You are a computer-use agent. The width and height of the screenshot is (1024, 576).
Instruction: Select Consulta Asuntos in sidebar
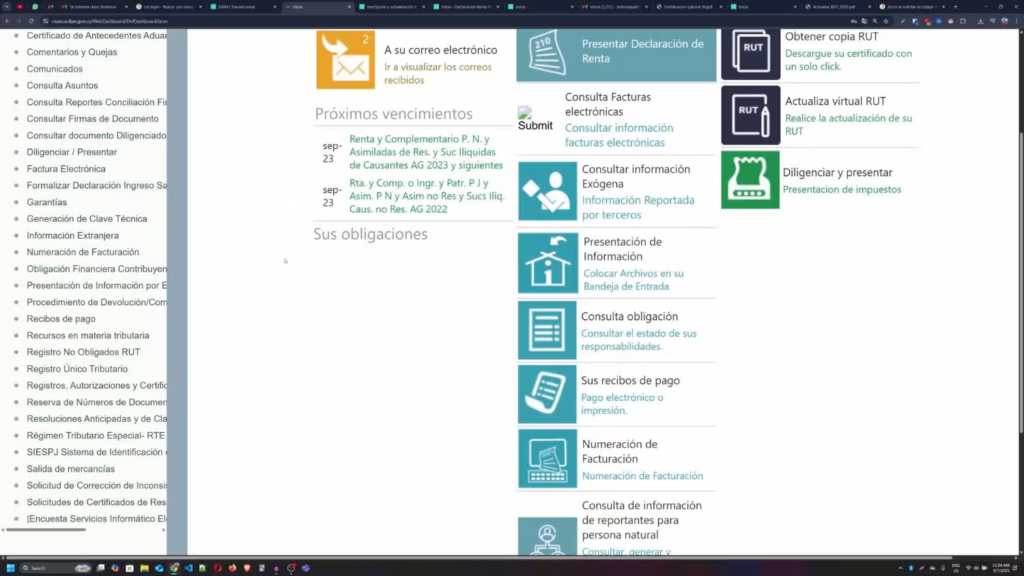(x=62, y=86)
